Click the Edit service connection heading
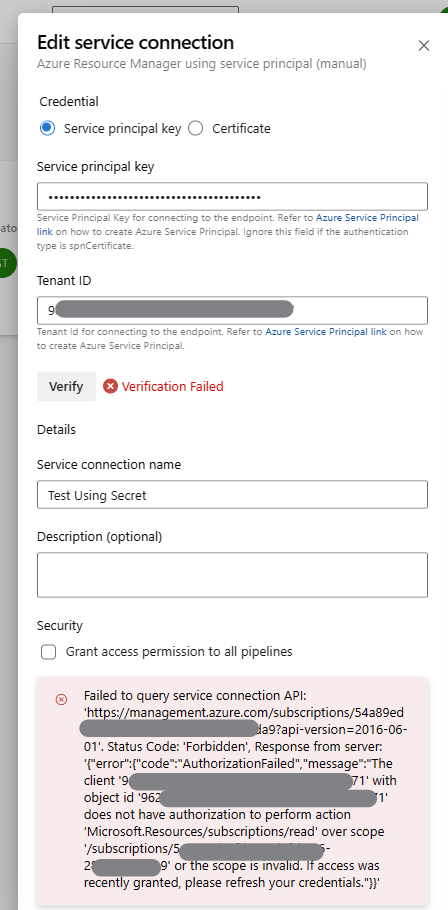 click(x=135, y=42)
